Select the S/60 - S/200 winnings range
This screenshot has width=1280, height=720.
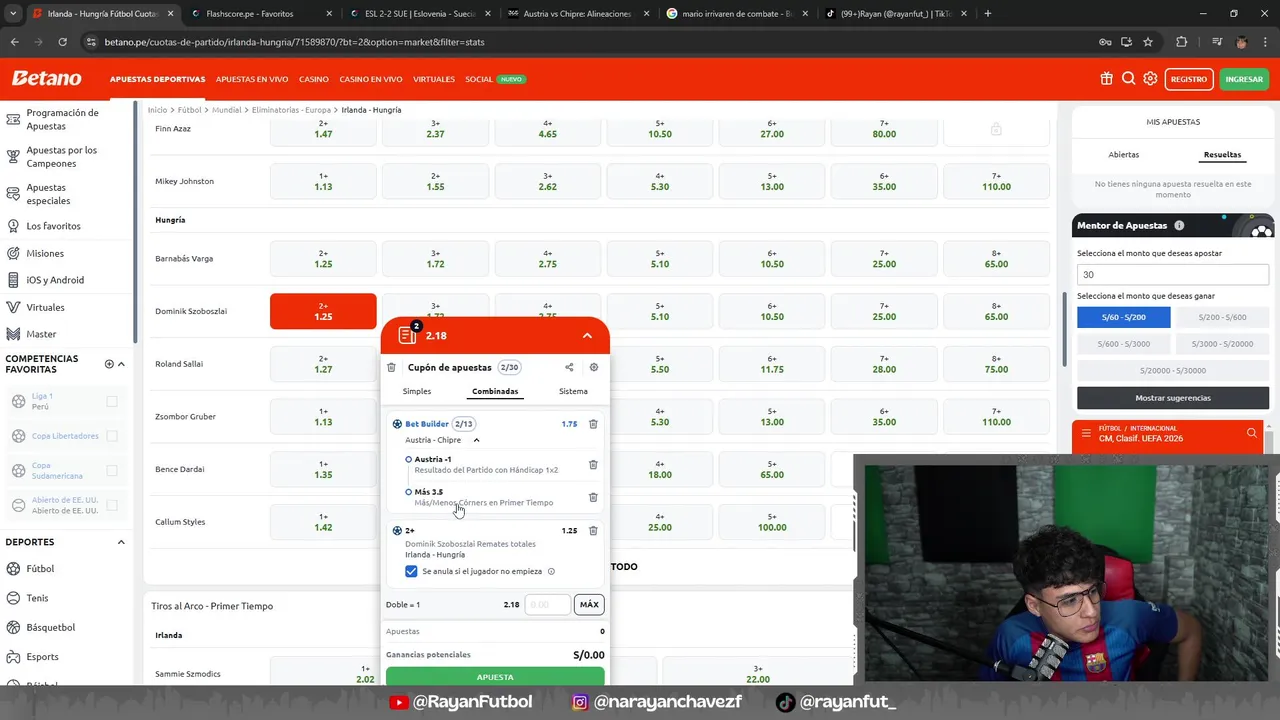[1124, 317]
